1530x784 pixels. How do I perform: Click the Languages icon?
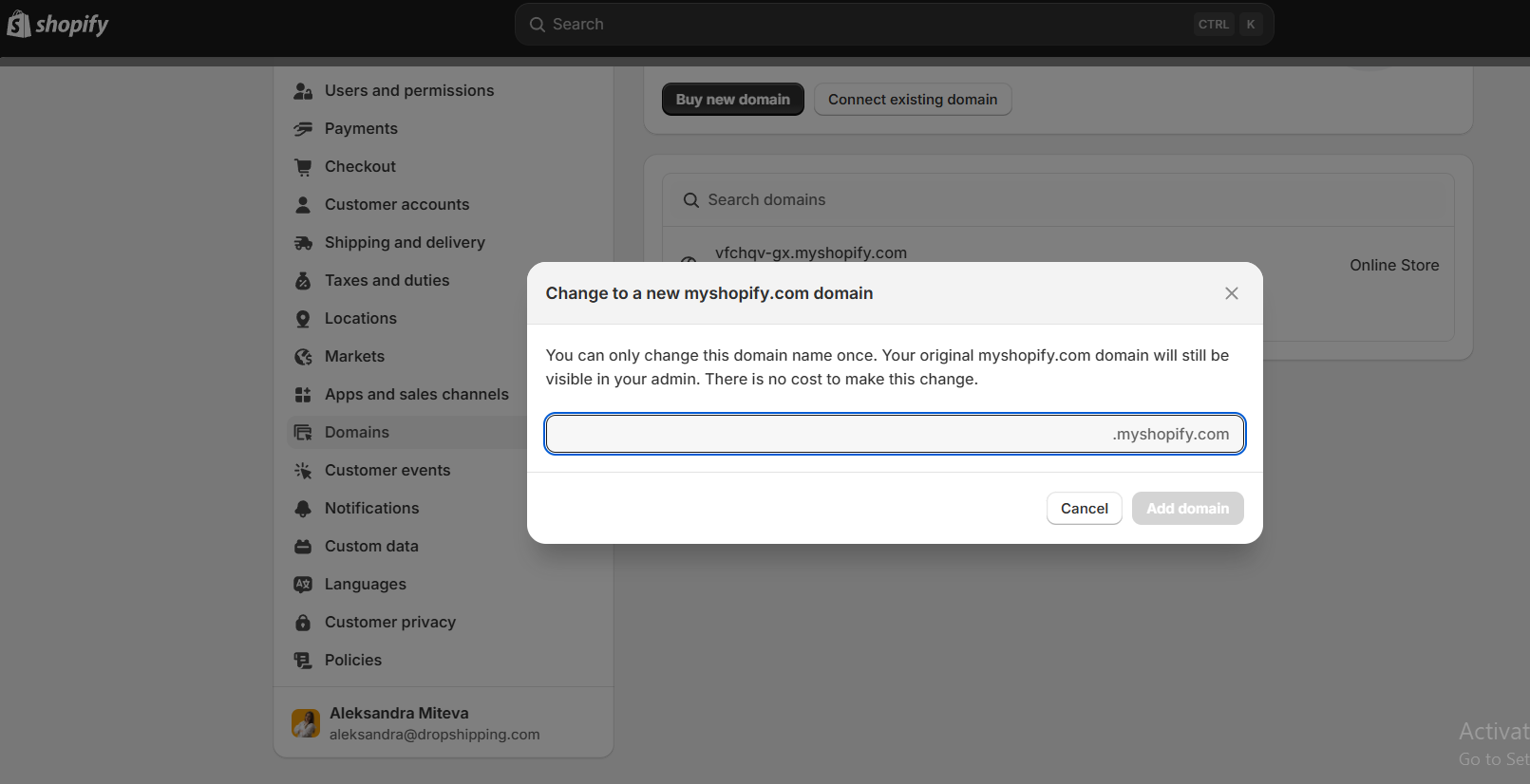(303, 585)
